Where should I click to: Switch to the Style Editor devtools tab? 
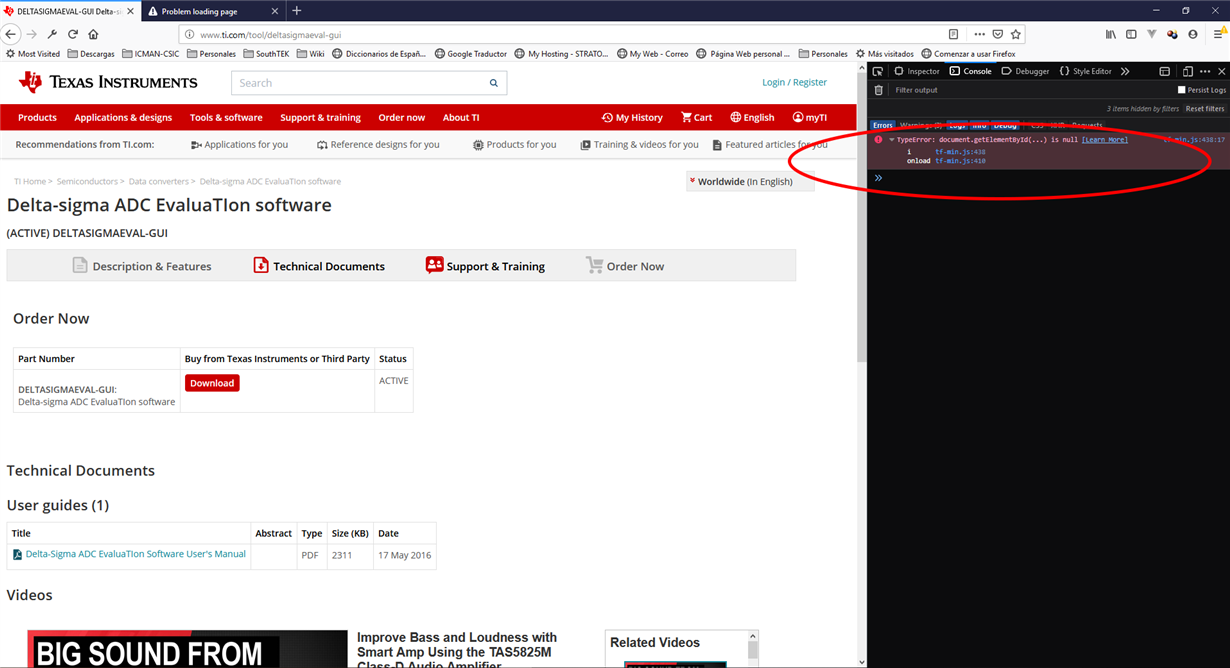[1085, 71]
